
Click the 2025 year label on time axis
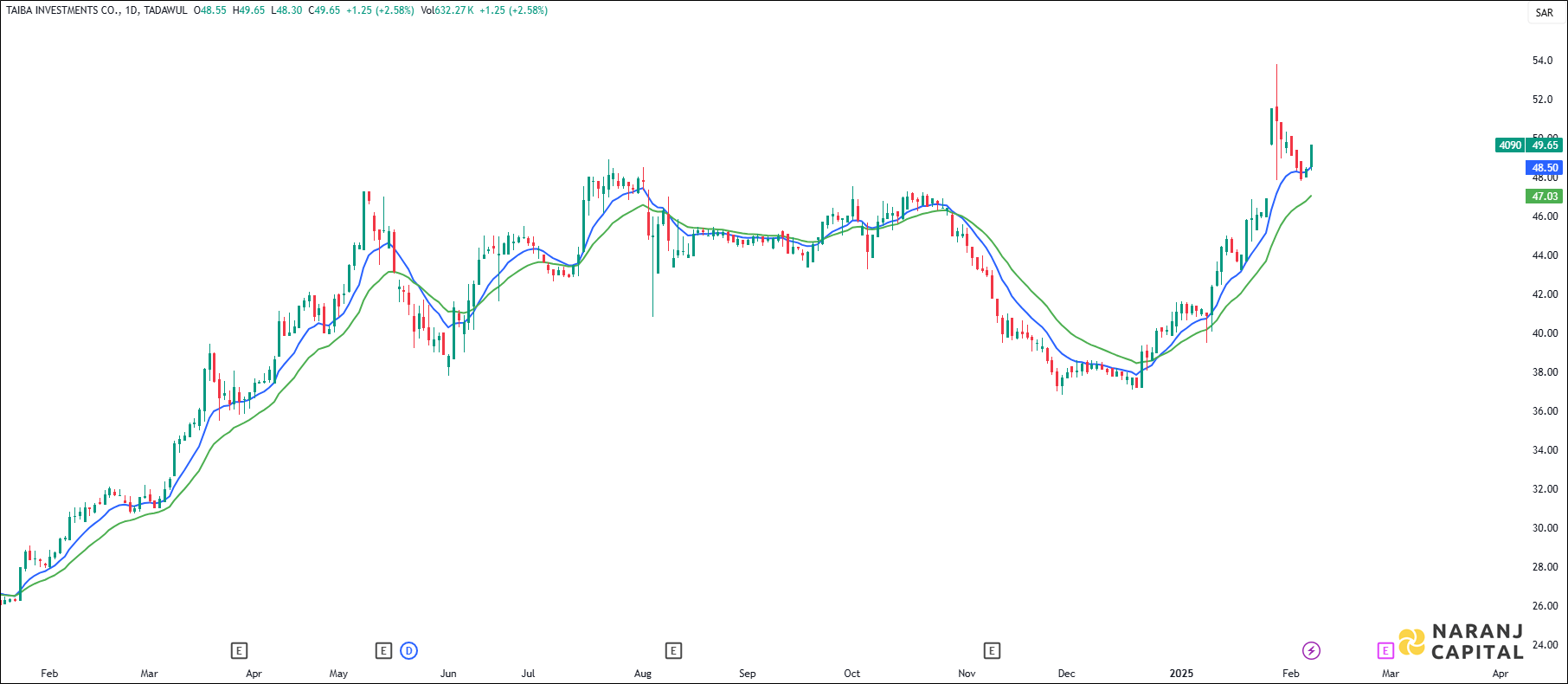click(x=1181, y=674)
